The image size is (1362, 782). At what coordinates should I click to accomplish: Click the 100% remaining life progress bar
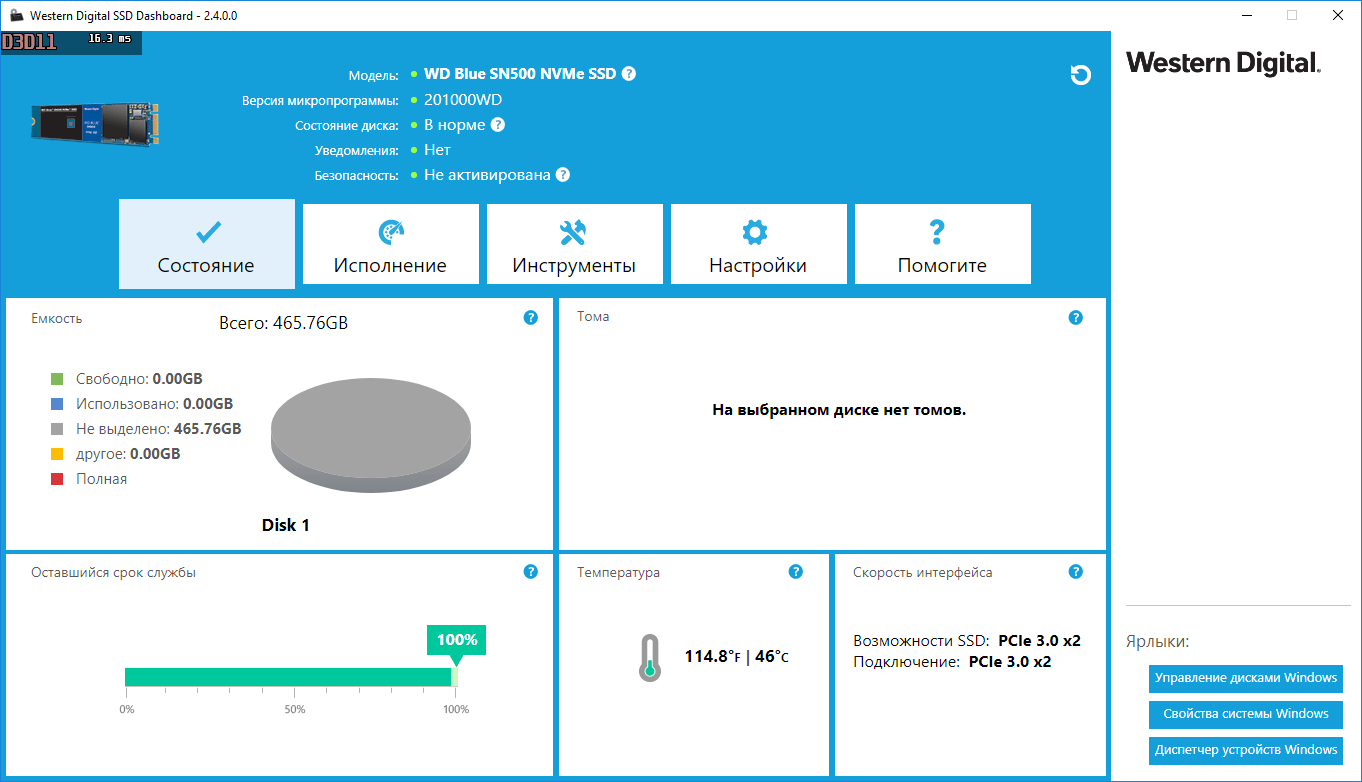coord(290,677)
